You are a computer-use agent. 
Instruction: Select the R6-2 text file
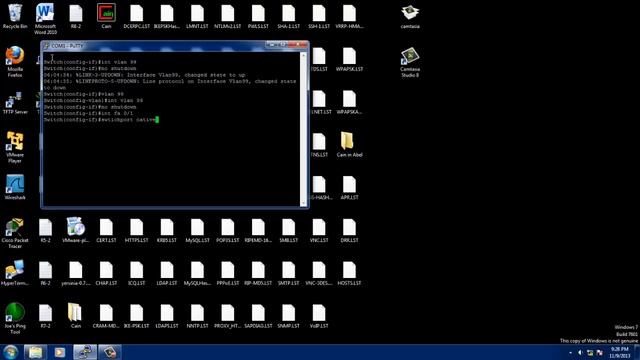click(45, 273)
